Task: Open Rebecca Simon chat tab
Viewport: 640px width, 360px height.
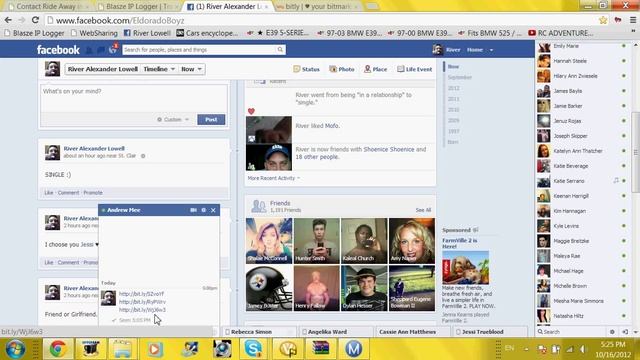Action: (x=259, y=332)
